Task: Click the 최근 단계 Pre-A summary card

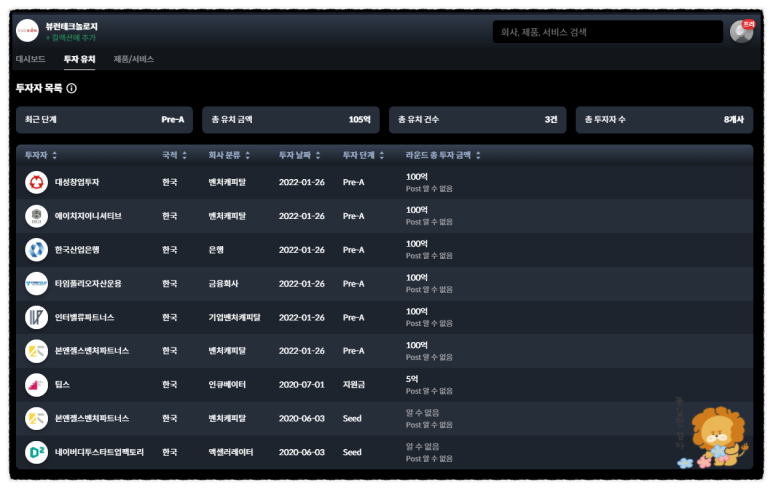Action: point(105,120)
